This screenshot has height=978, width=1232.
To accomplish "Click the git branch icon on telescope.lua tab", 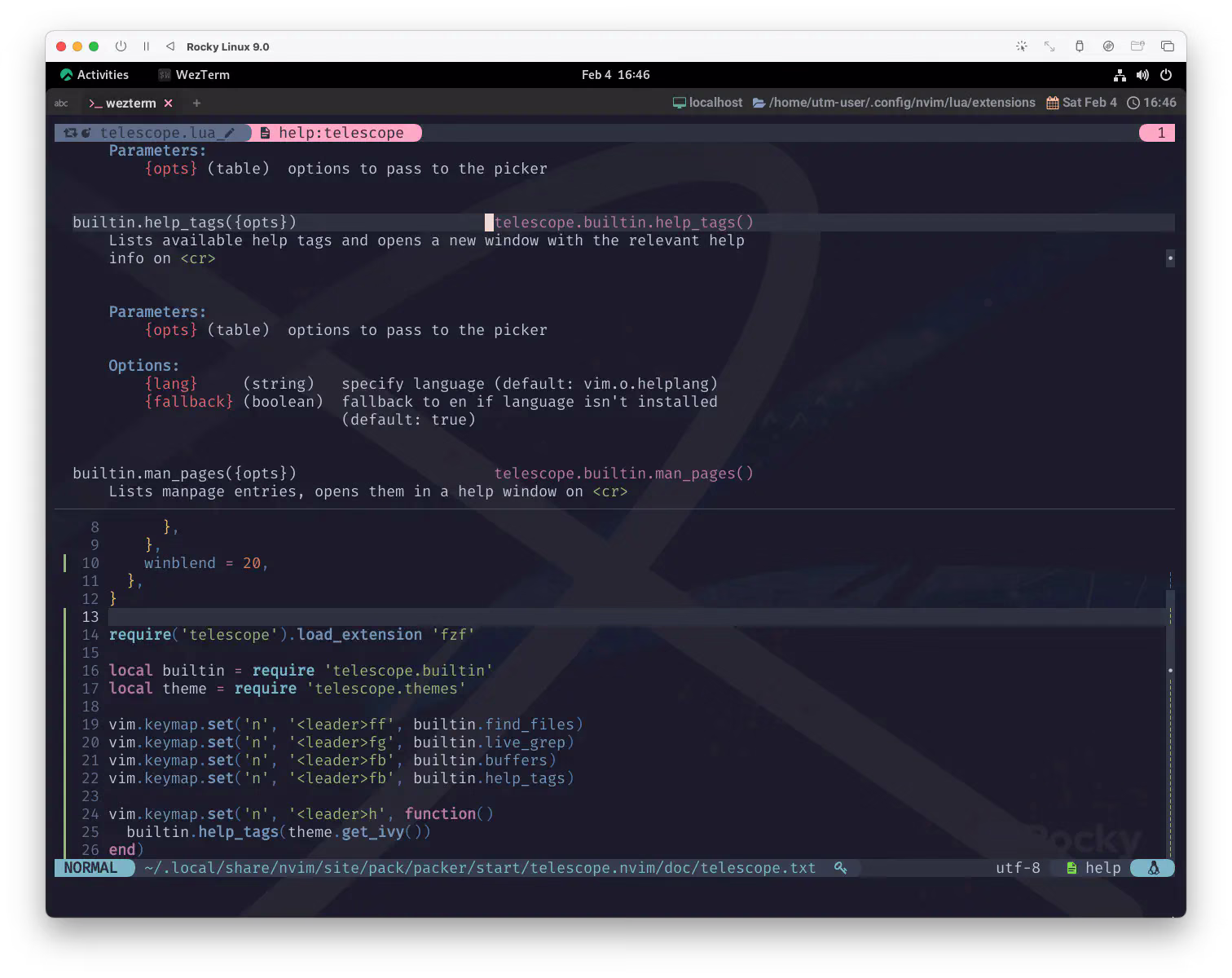I will click(70, 133).
